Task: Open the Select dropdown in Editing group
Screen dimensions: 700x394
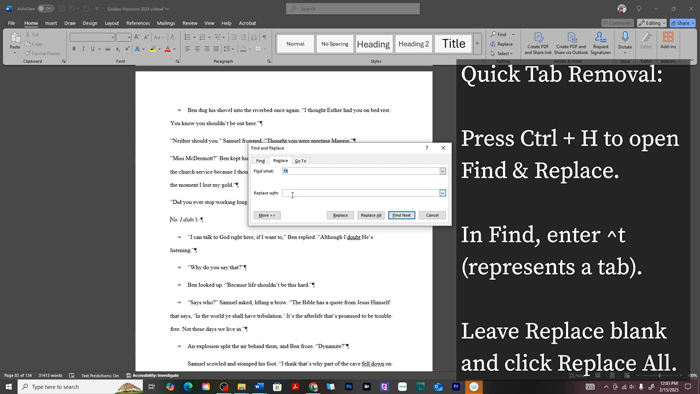Action: point(502,53)
